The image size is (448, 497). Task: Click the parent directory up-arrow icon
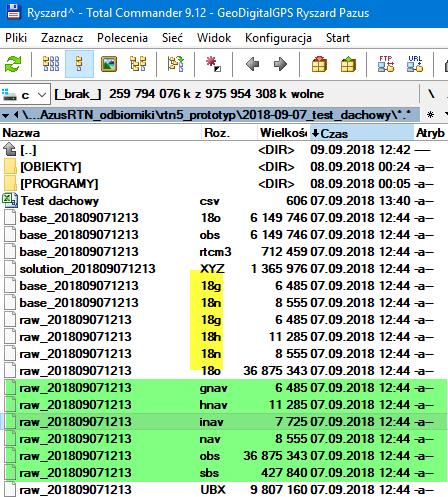(x=10, y=150)
